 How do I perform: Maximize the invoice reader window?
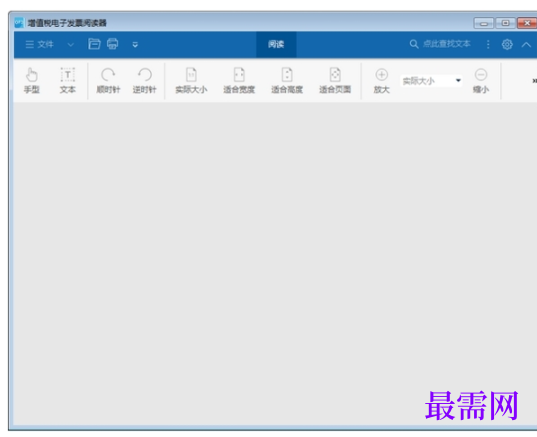click(x=505, y=23)
